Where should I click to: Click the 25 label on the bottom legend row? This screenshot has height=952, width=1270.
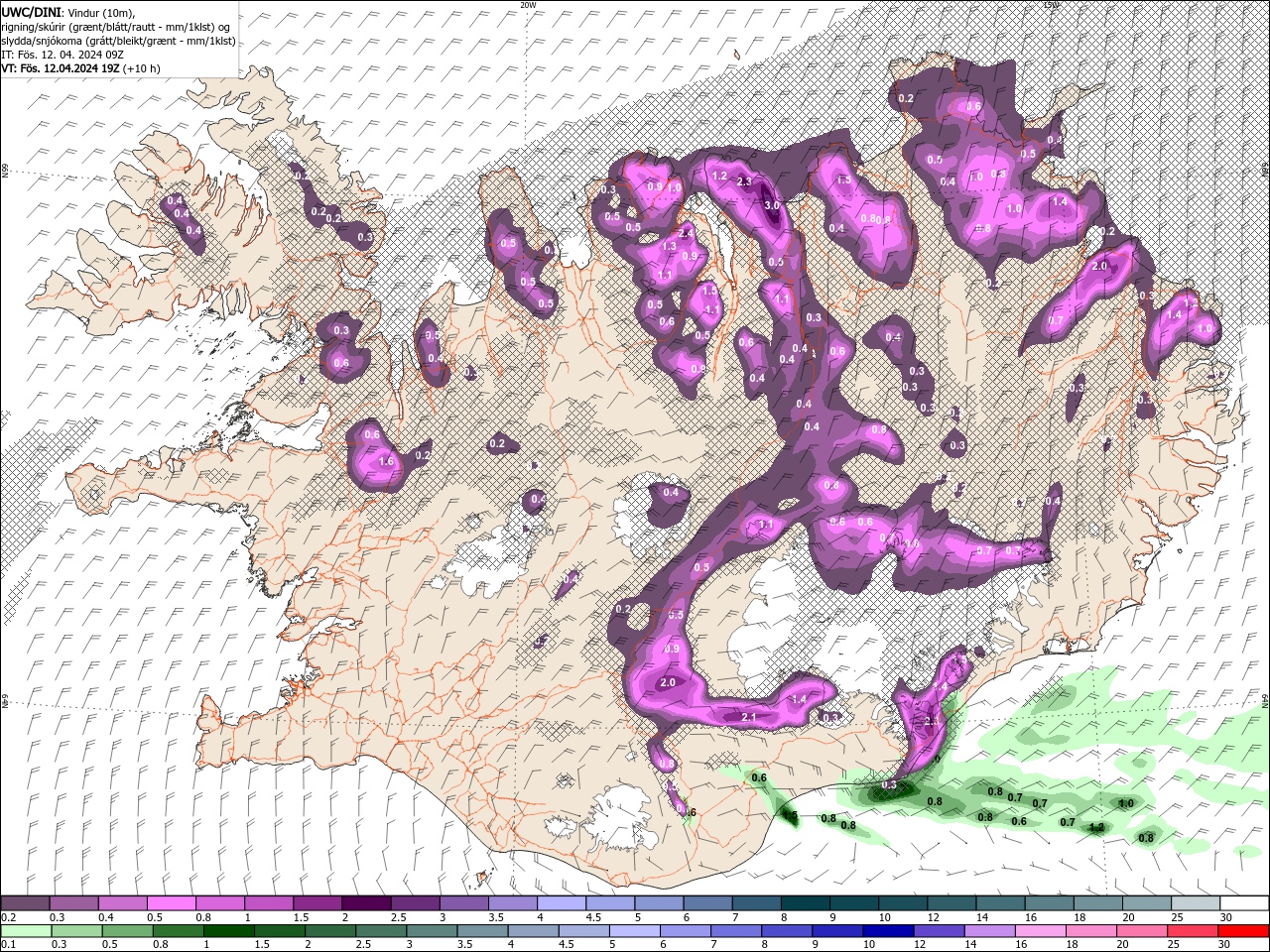tap(1176, 945)
